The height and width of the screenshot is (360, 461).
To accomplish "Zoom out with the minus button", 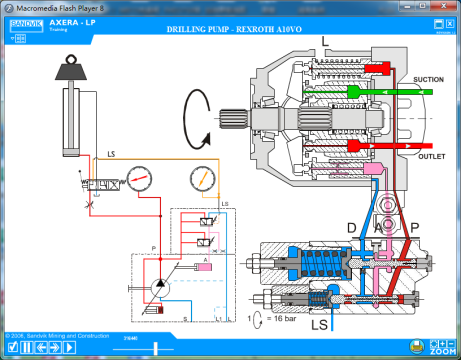I will (x=451, y=344).
